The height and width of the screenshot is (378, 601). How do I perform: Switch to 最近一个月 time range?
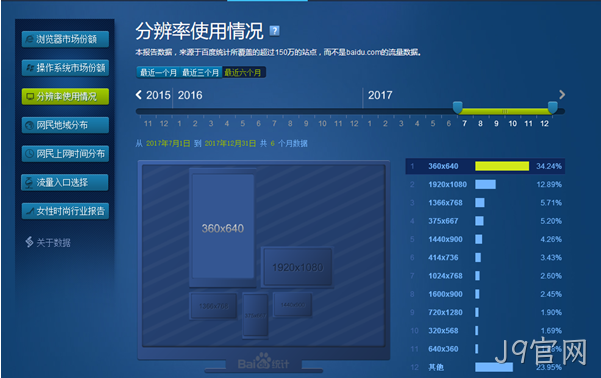158,72
